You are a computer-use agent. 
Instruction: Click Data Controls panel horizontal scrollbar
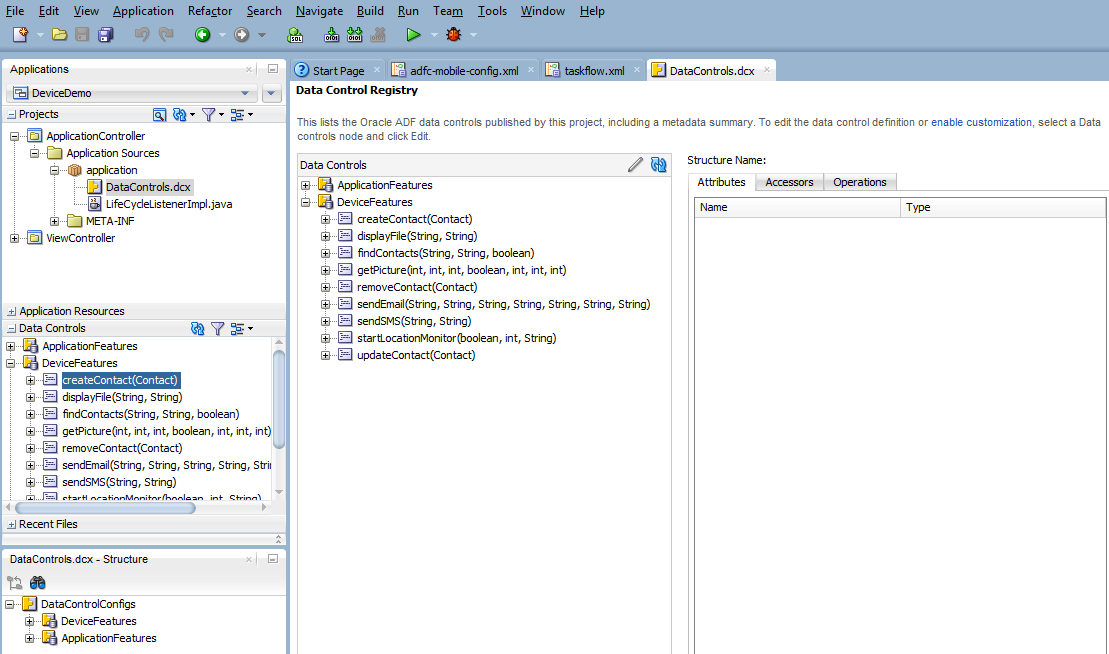(105, 508)
